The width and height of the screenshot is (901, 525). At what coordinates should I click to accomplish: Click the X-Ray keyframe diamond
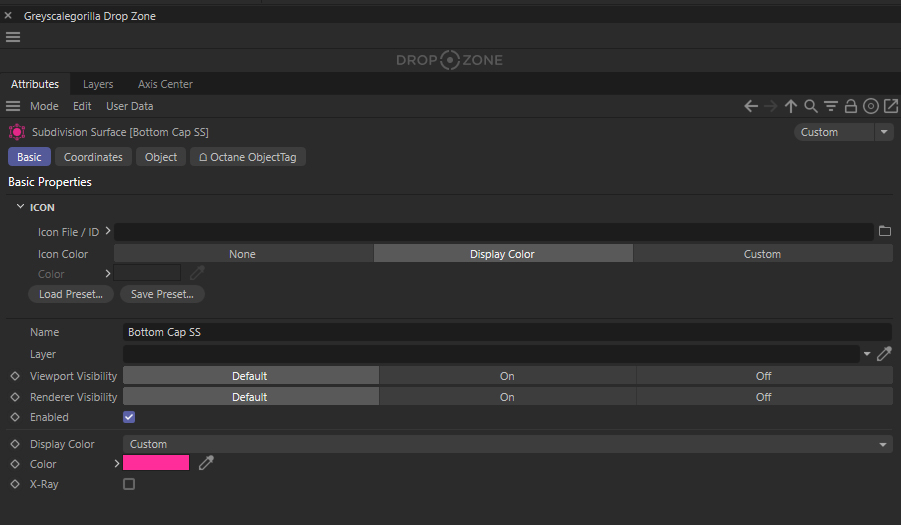15,484
